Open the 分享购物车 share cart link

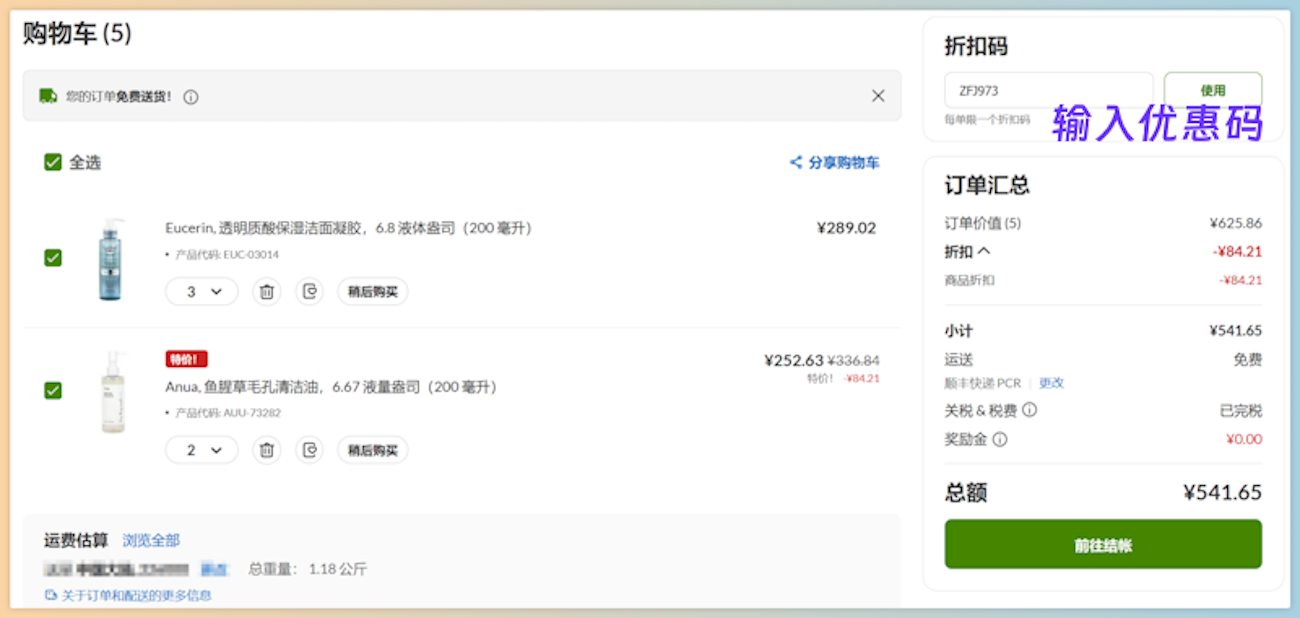click(835, 162)
